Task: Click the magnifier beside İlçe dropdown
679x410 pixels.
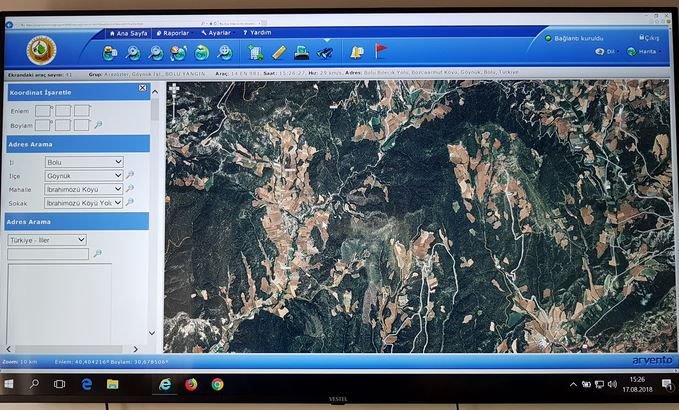Action: [130, 175]
